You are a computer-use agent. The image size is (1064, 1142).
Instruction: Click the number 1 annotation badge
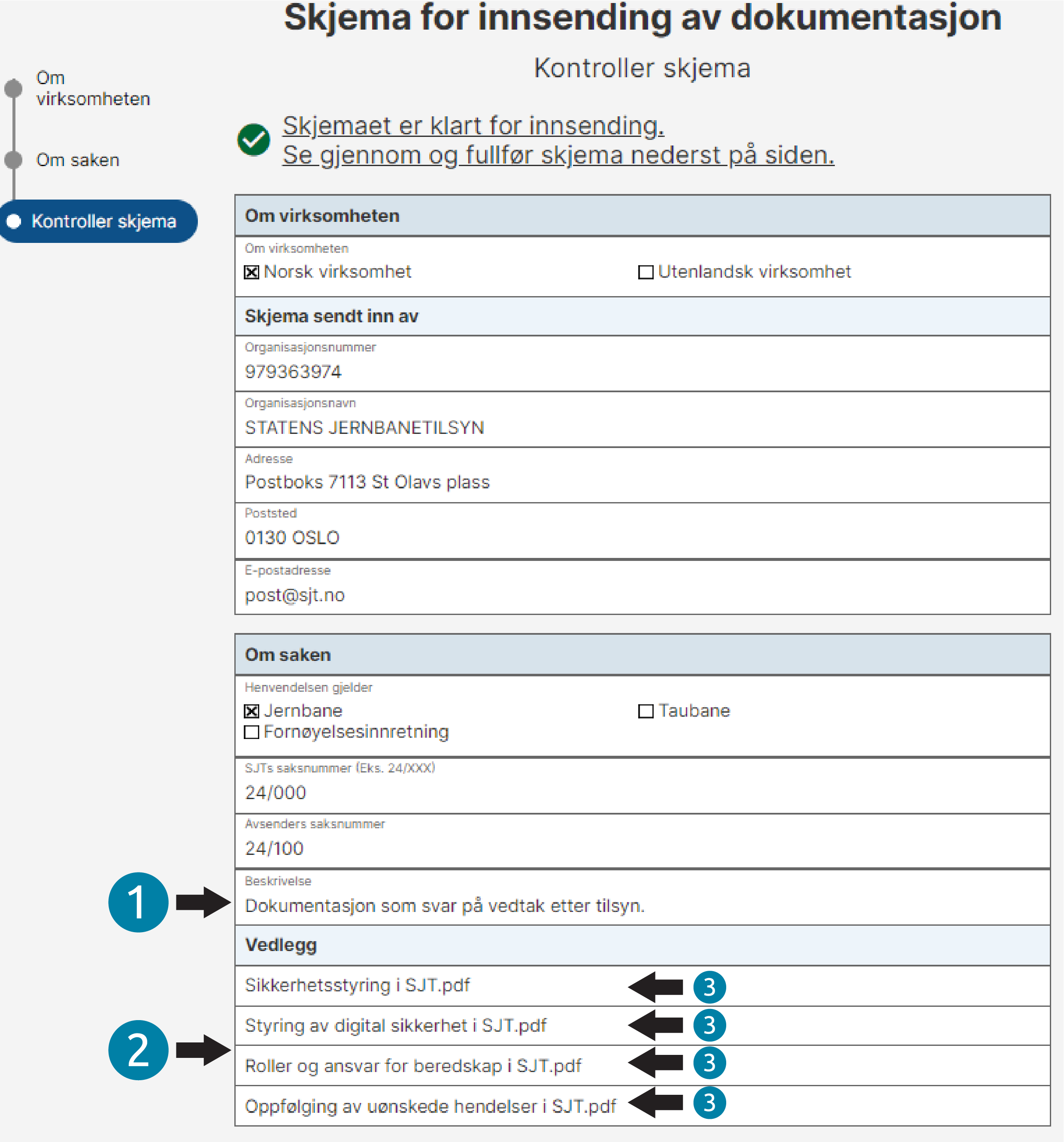(x=139, y=902)
